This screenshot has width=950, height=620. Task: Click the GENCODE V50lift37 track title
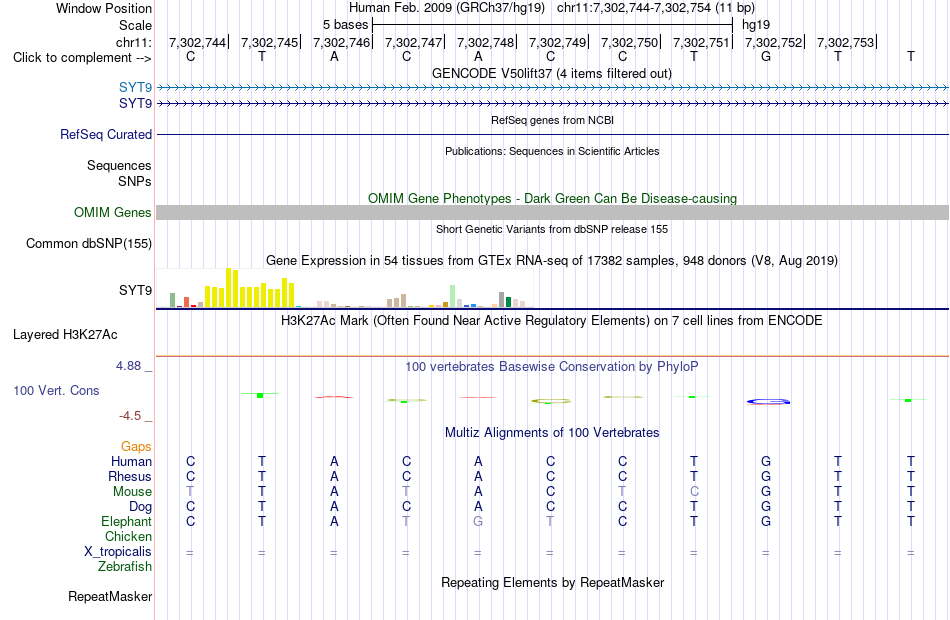(552, 74)
